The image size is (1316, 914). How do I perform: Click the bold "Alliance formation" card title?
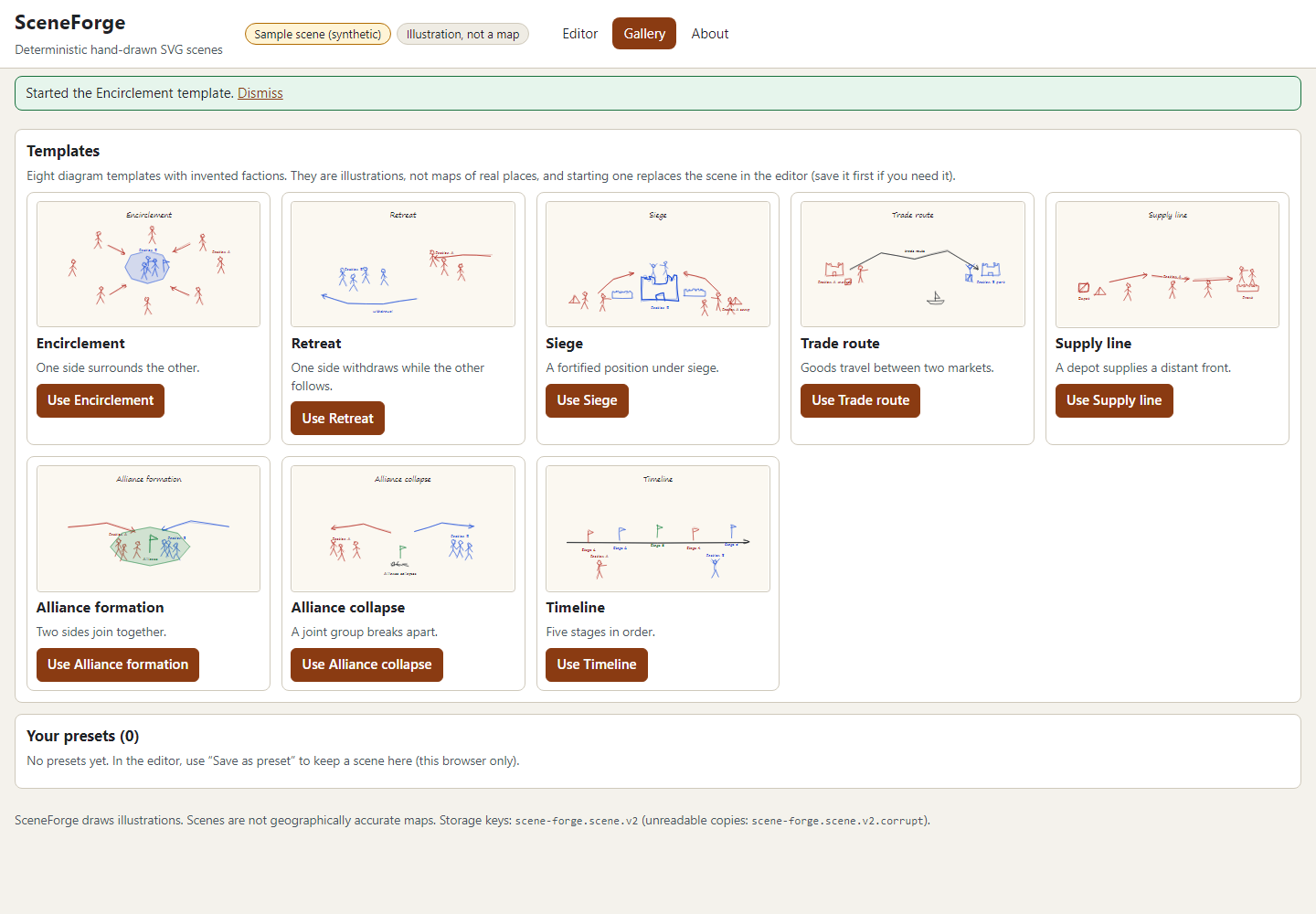(101, 608)
